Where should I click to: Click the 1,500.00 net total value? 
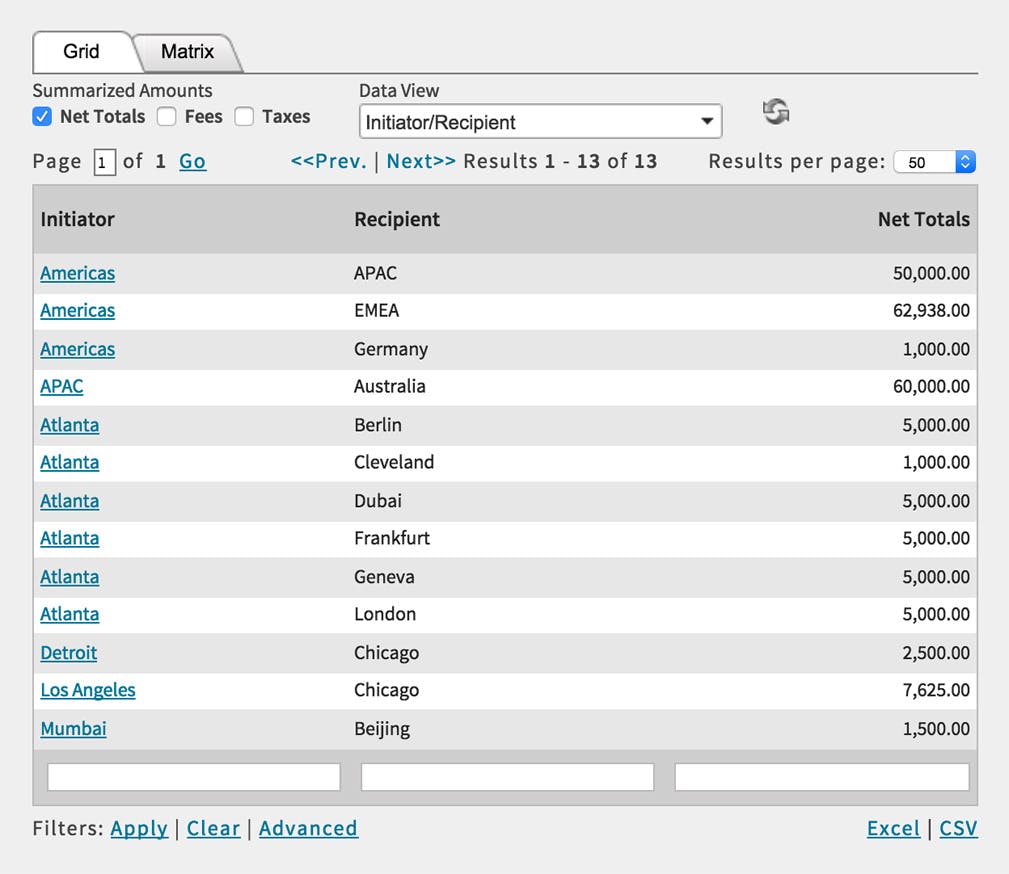[x=936, y=729]
